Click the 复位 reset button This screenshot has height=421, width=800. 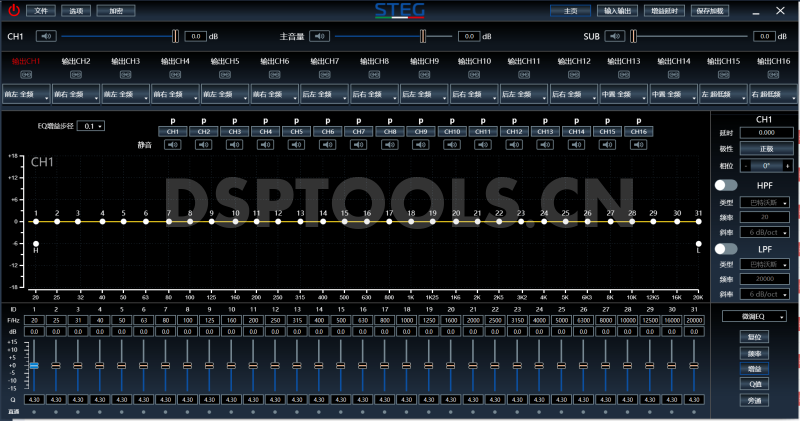coord(754,338)
